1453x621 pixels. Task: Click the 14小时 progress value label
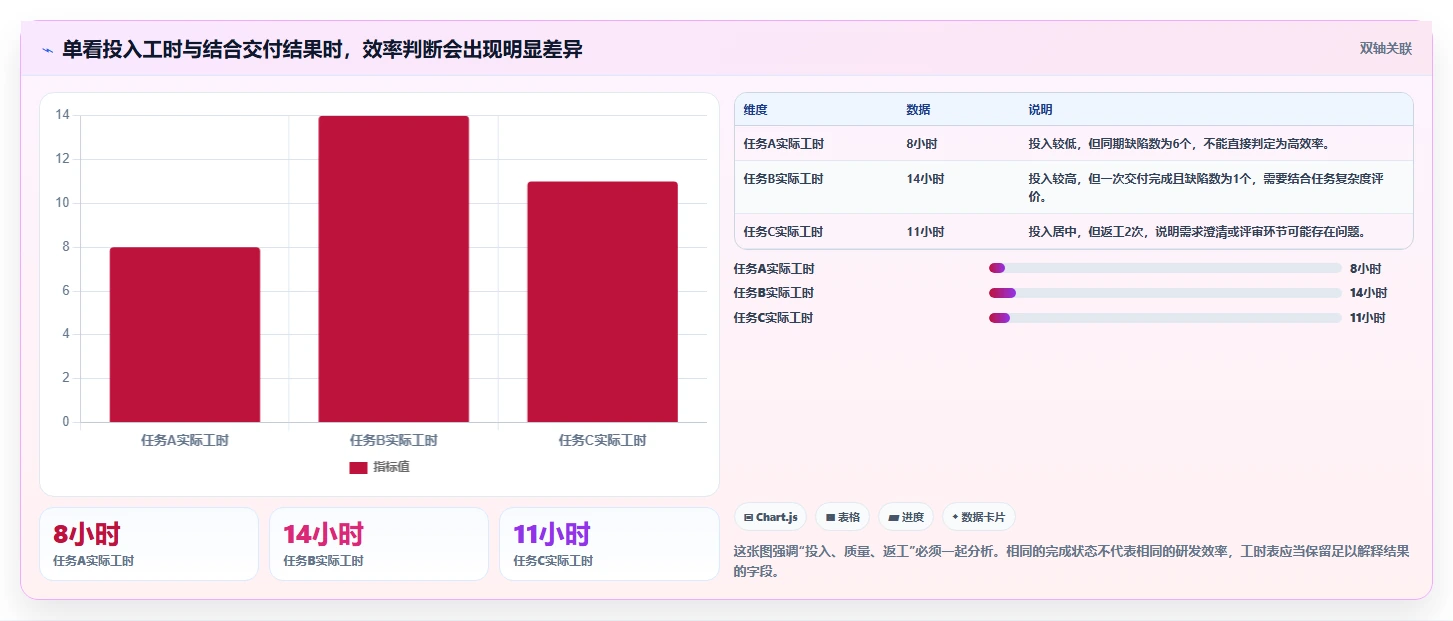(x=1368, y=293)
